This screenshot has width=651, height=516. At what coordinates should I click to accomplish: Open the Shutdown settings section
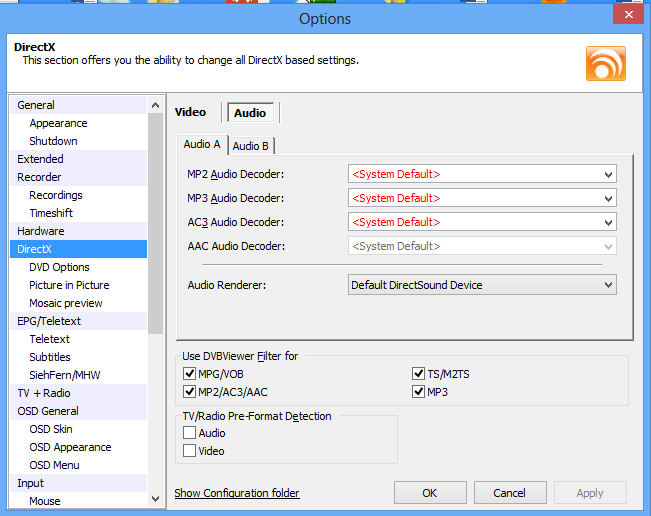[78, 141]
